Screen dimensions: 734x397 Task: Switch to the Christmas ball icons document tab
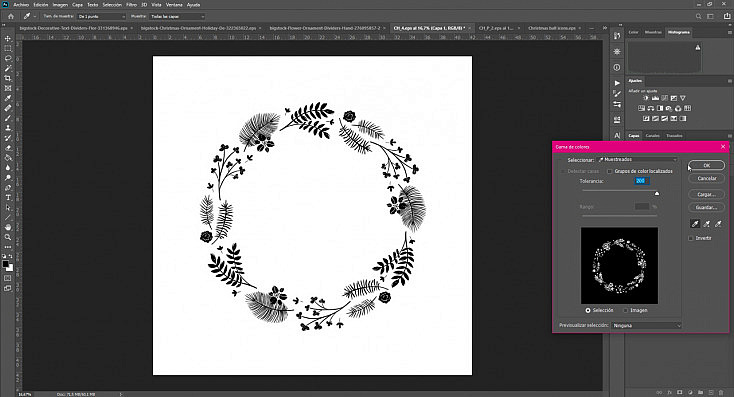(x=552, y=28)
